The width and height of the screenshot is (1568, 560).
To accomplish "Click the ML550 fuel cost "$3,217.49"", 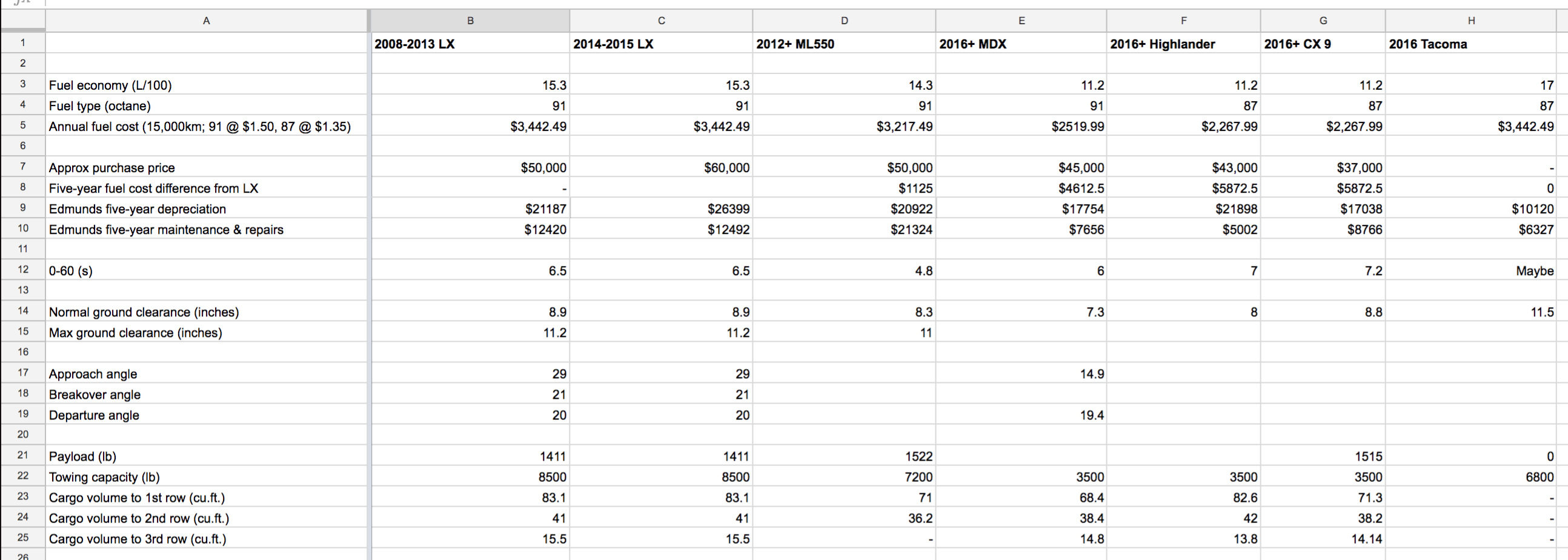I will click(844, 126).
